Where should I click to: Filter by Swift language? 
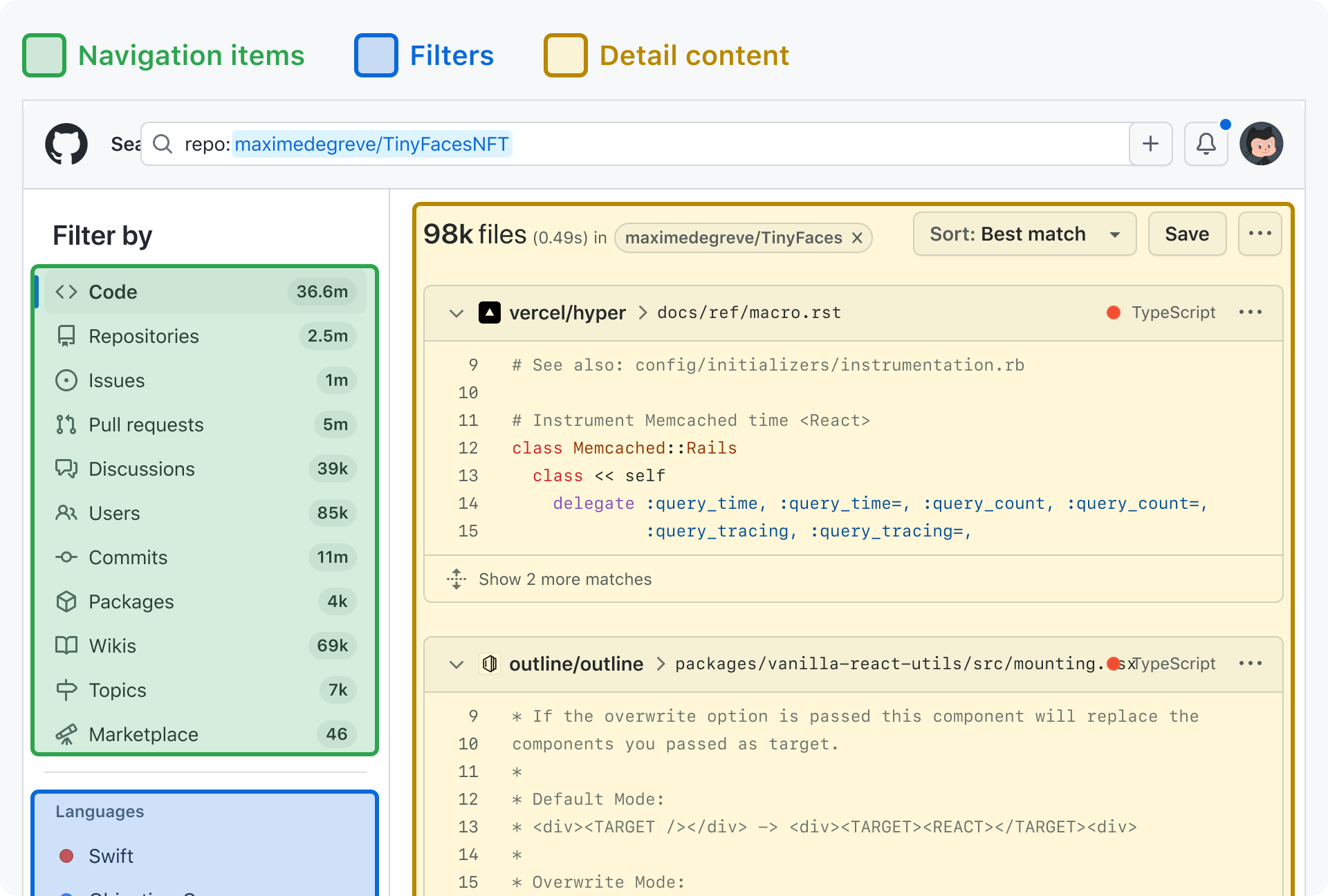205,856
